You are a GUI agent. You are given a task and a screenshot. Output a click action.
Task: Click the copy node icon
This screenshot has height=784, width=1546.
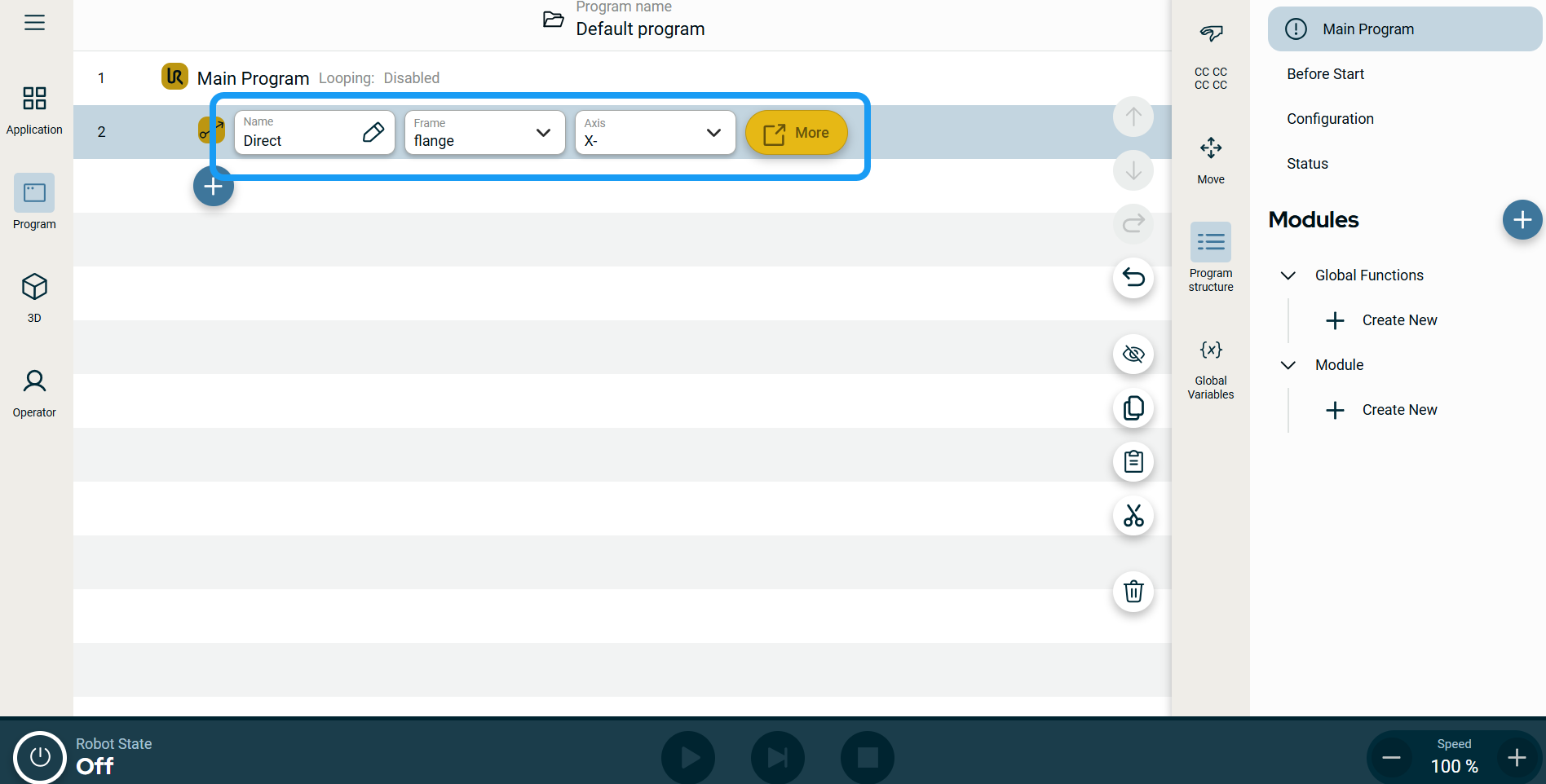point(1133,408)
